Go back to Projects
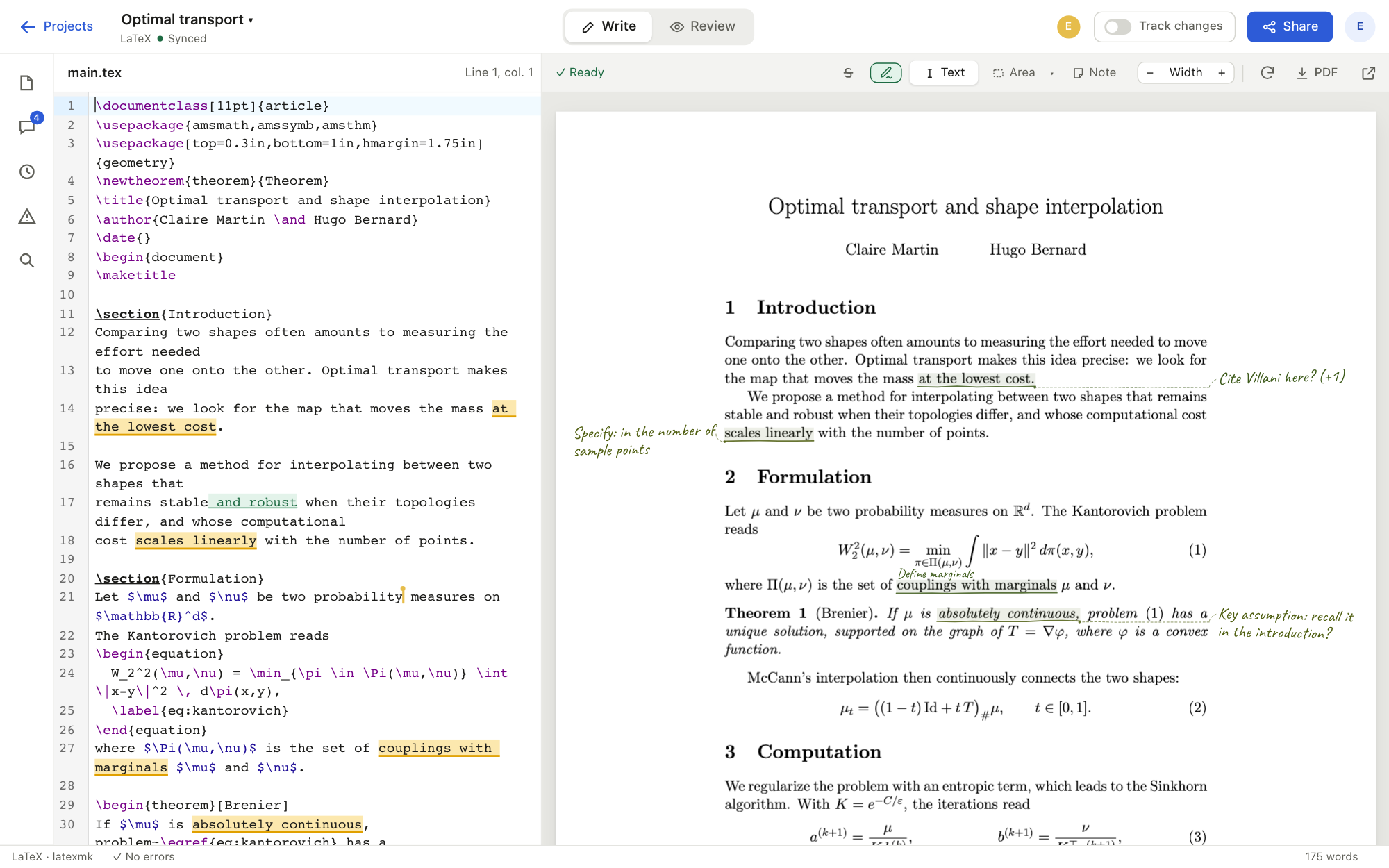Viewport: 1389px width, 868px height. point(56,26)
